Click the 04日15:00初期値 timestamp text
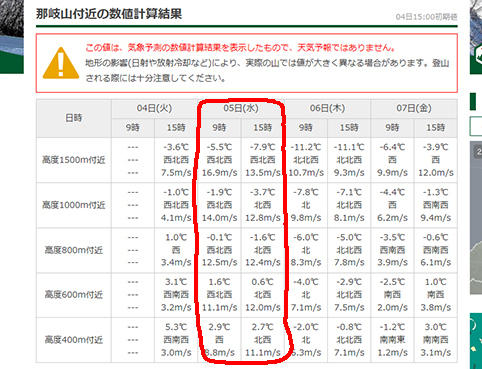Viewport: 482px width, 369px height. pyautogui.click(x=426, y=17)
